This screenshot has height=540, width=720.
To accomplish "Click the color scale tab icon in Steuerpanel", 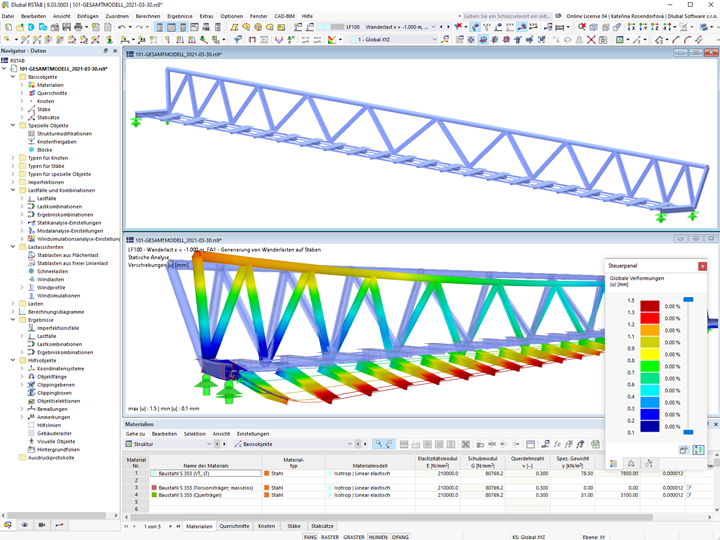I will click(613, 463).
